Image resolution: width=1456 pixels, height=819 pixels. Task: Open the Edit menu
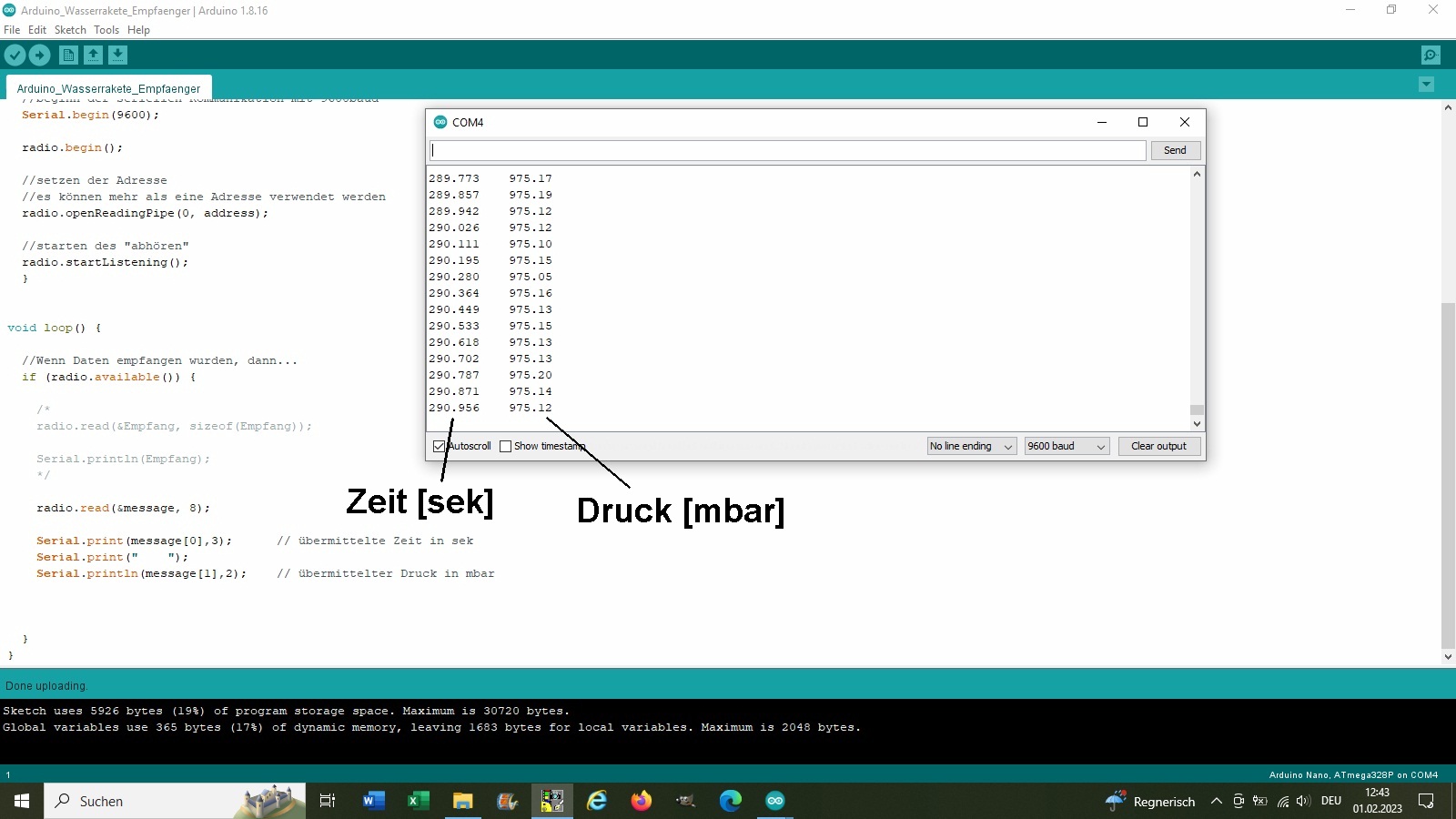tap(37, 30)
